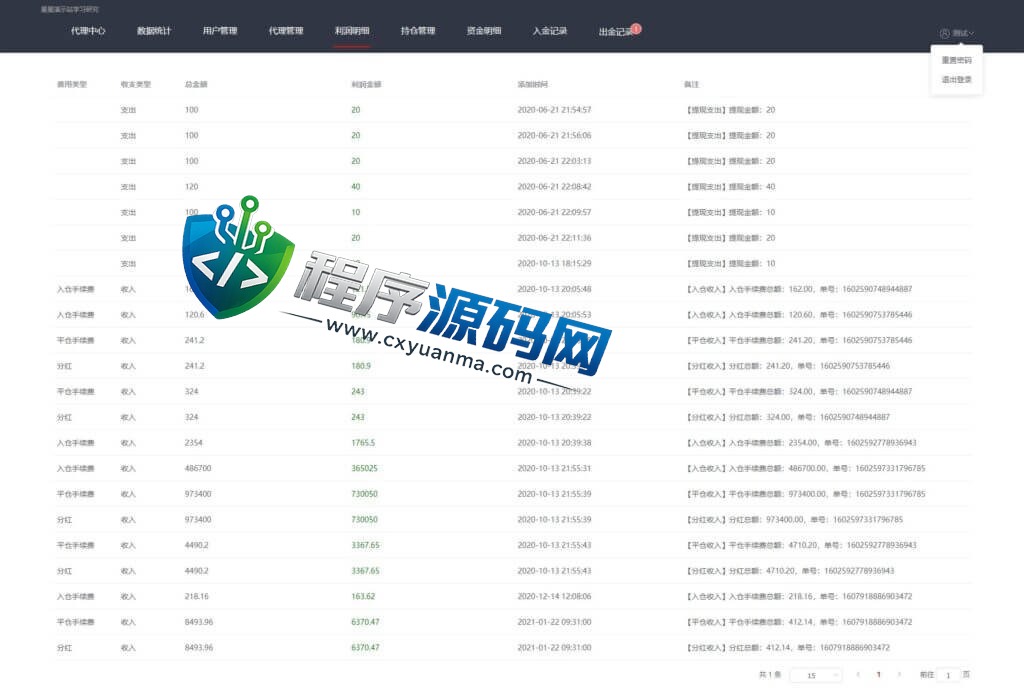1024x700 pixels.
Task: Select timestamp 2020-06-21 22:08:42
Action: pos(554,187)
